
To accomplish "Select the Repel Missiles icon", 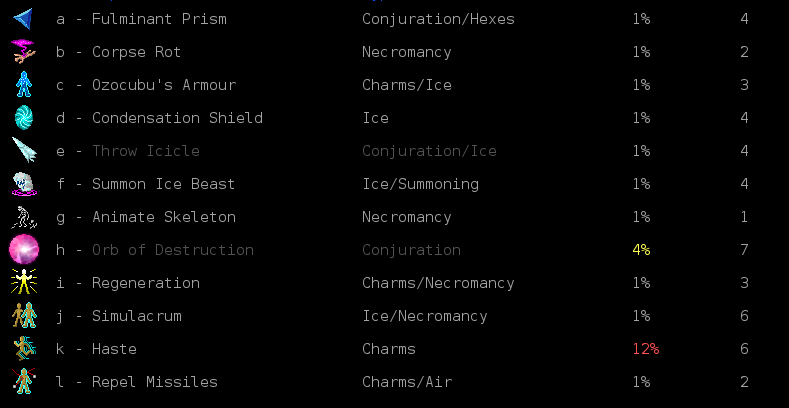I will [24, 382].
